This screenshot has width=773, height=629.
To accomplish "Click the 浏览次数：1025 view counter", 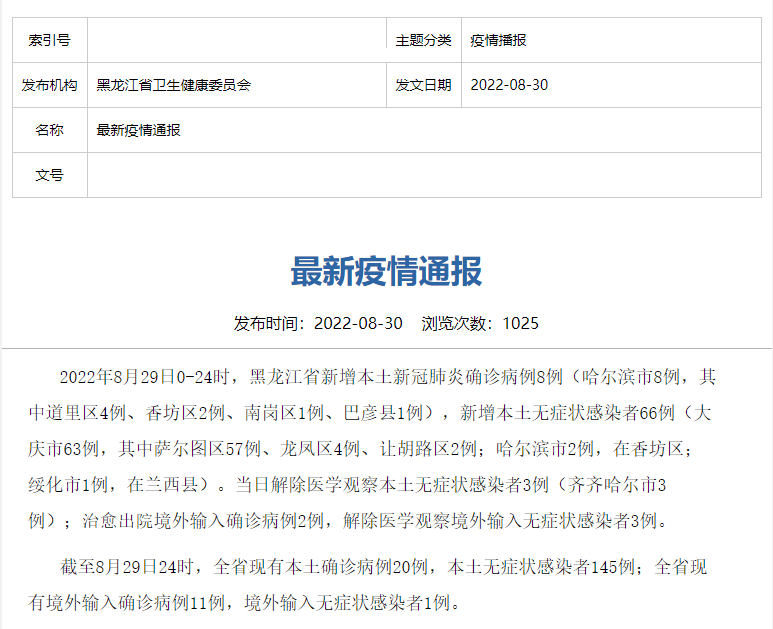I will (480, 323).
